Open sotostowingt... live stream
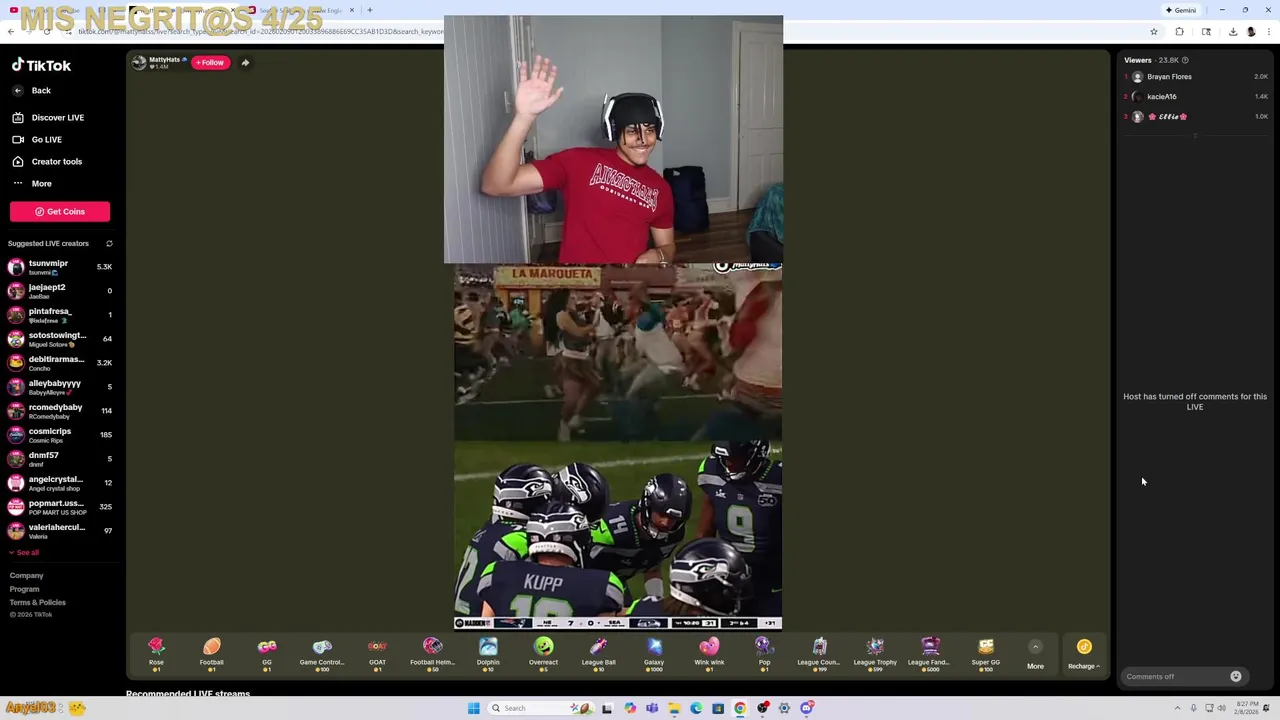Screen dimensions: 1280x720 click(60, 339)
